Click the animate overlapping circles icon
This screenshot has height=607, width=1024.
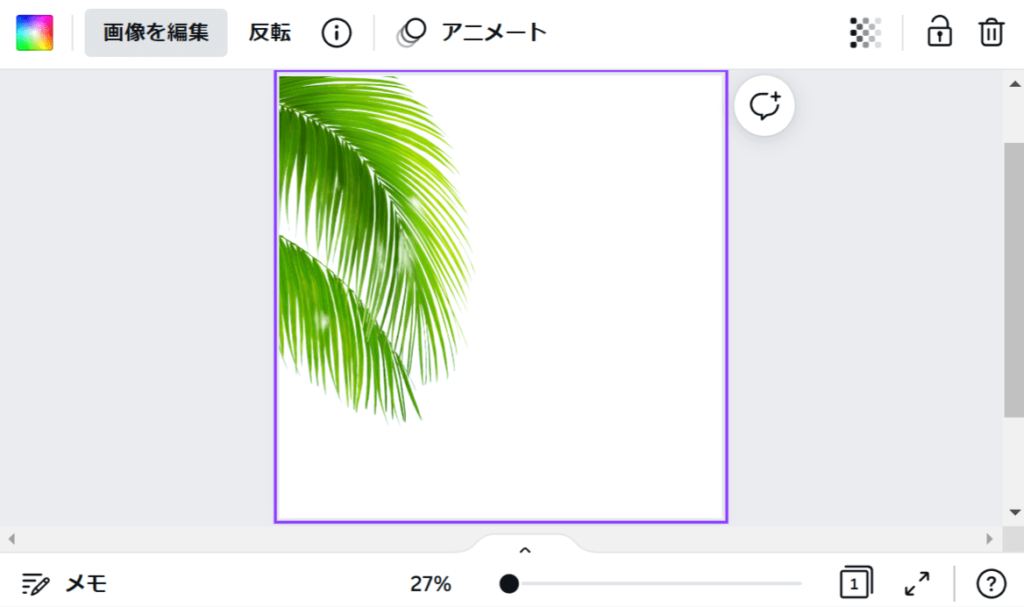point(411,33)
